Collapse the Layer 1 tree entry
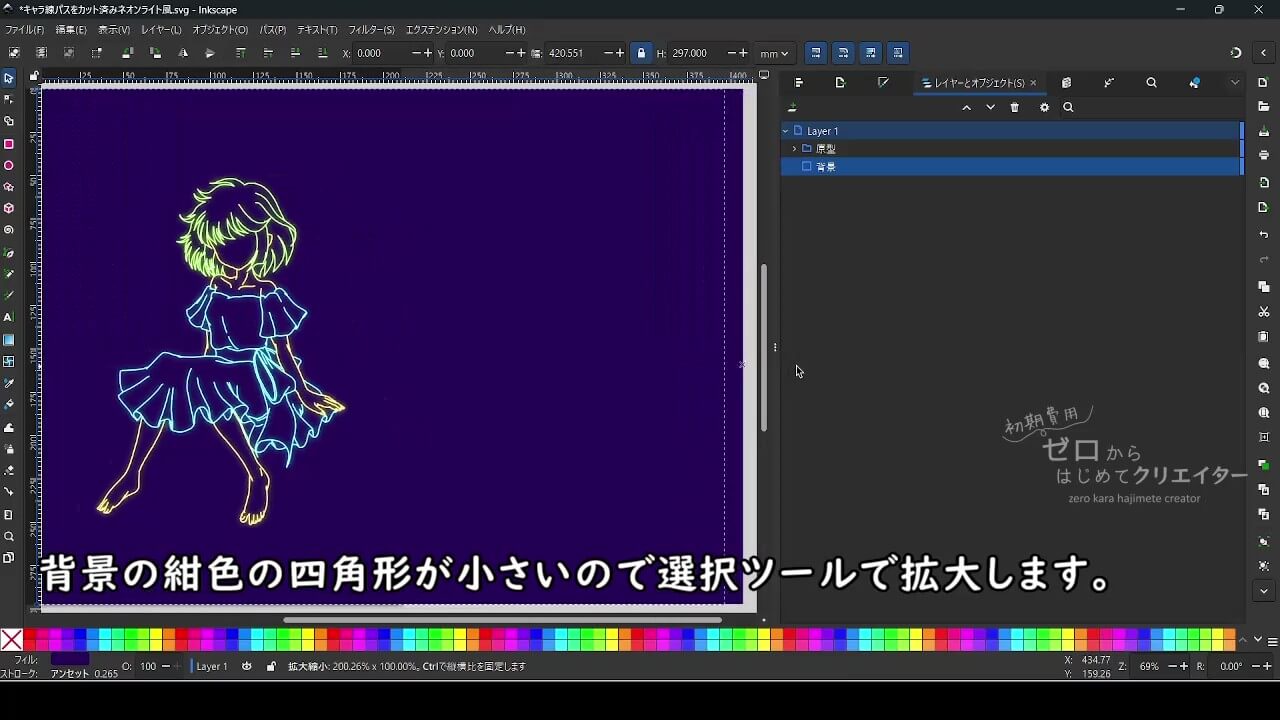 [786, 131]
